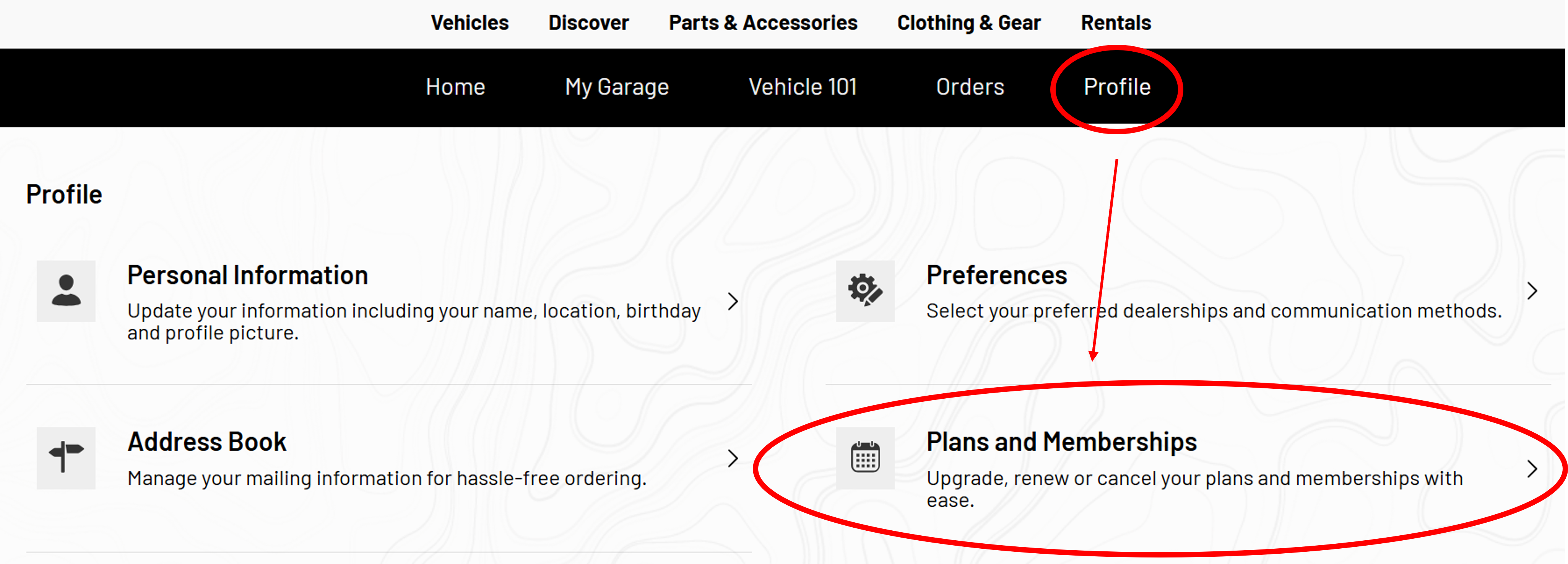Viewport: 1568px width, 564px height.
Task: Open Address Book via its chevron arrow
Action: pos(733,458)
